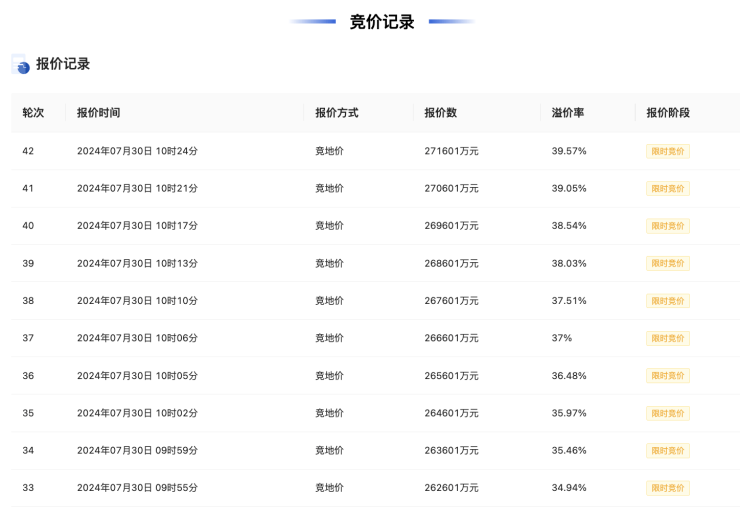Click the 报价记录 section heading
This screenshot has width=740, height=517.
(63, 64)
